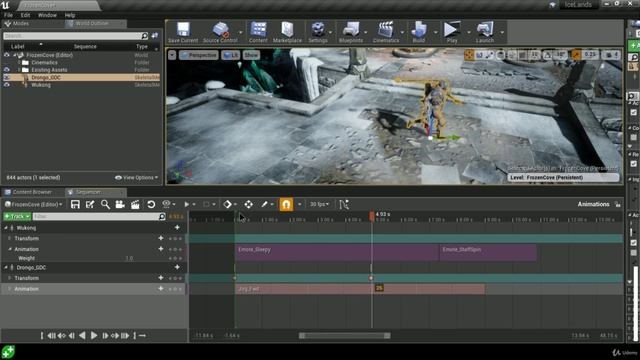Click Save Current in main toolbar
This screenshot has height=360, width=640.
pos(183,32)
